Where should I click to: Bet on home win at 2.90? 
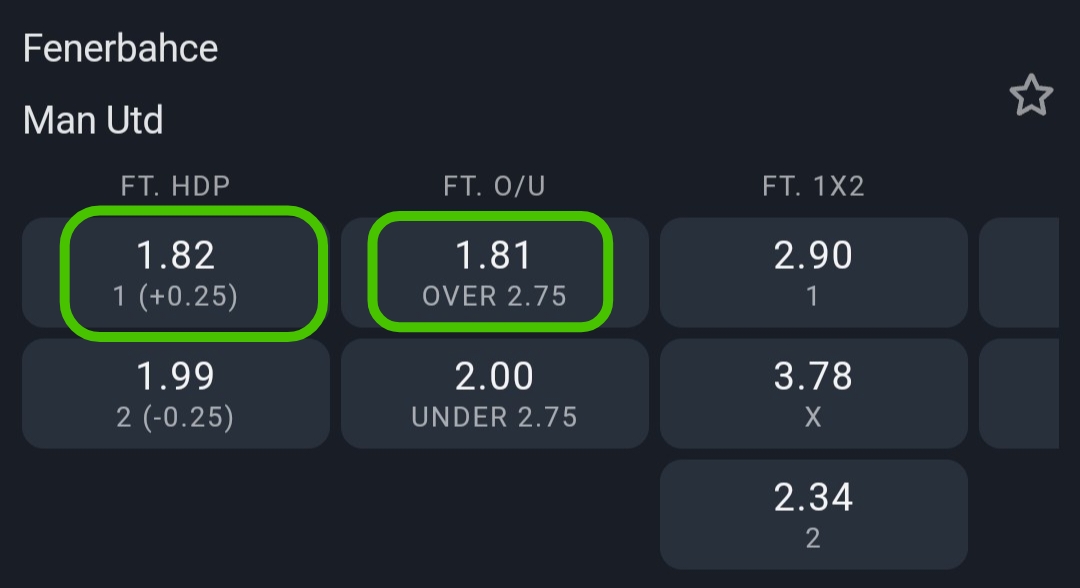pyautogui.click(x=813, y=272)
